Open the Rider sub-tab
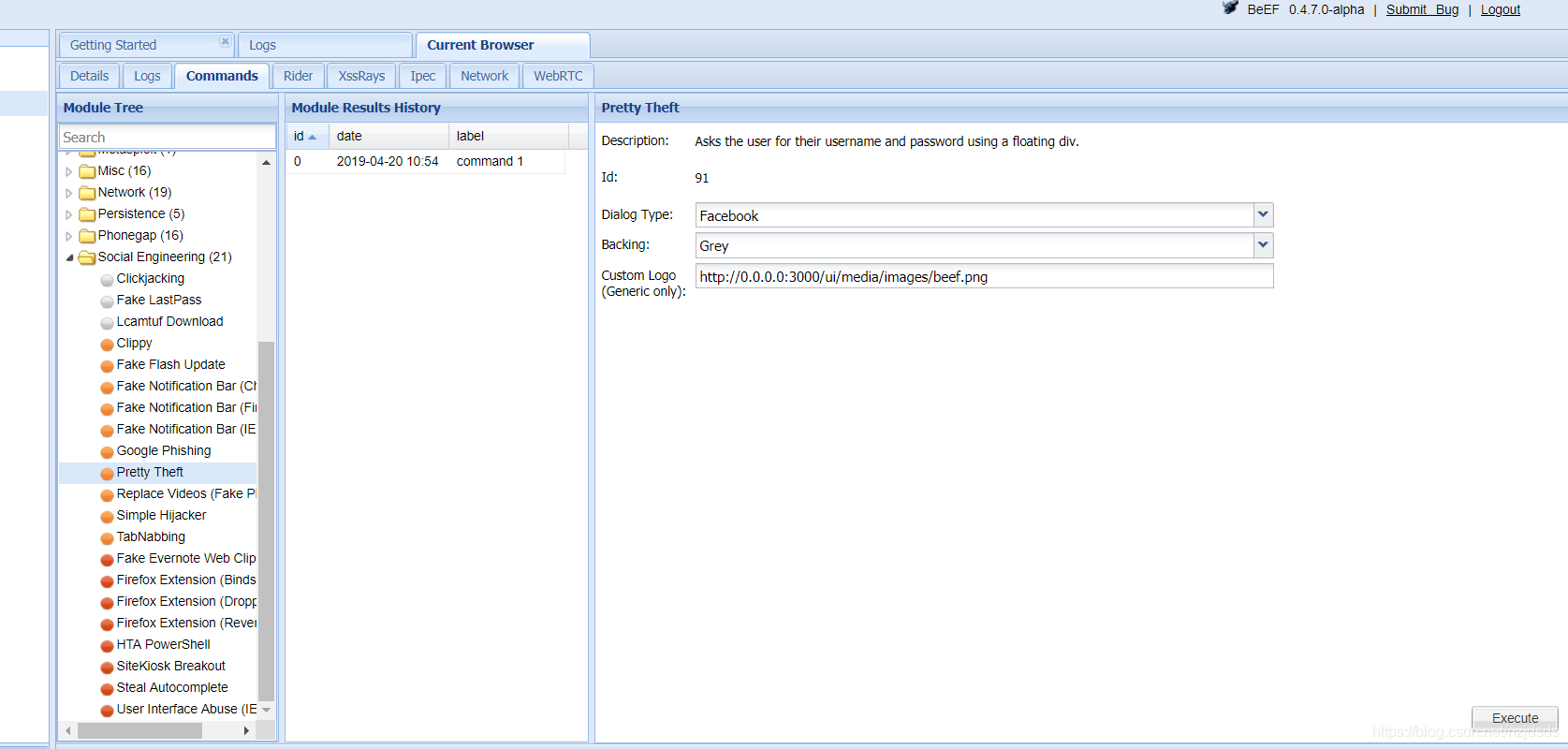 click(x=298, y=76)
